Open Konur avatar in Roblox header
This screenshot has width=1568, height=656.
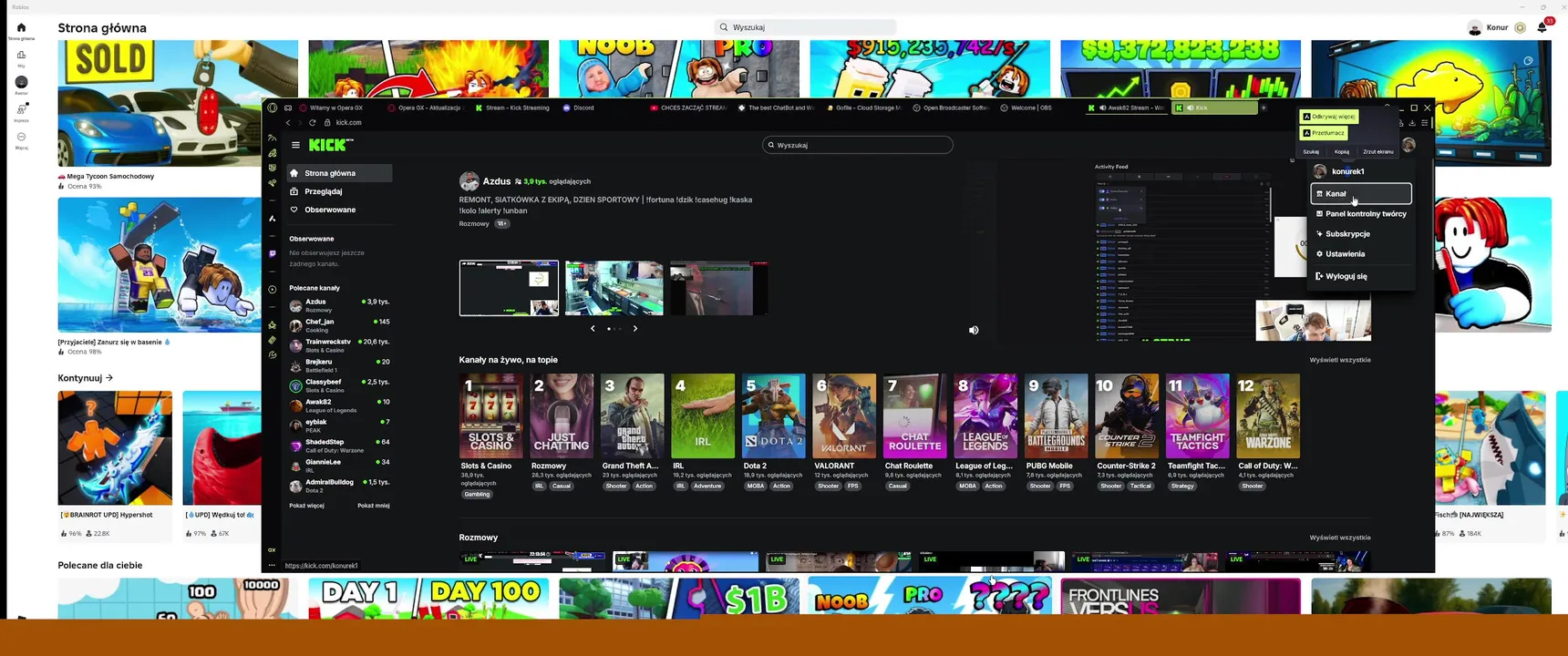pyautogui.click(x=1474, y=27)
